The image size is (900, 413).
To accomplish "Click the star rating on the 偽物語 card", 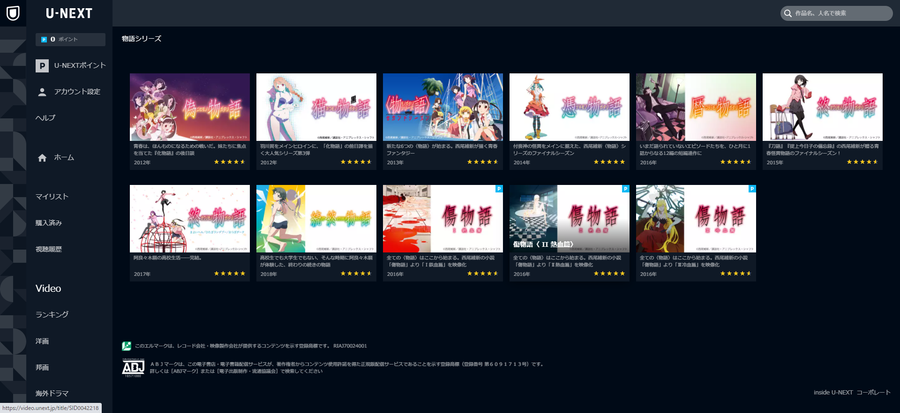I will [x=230, y=162].
